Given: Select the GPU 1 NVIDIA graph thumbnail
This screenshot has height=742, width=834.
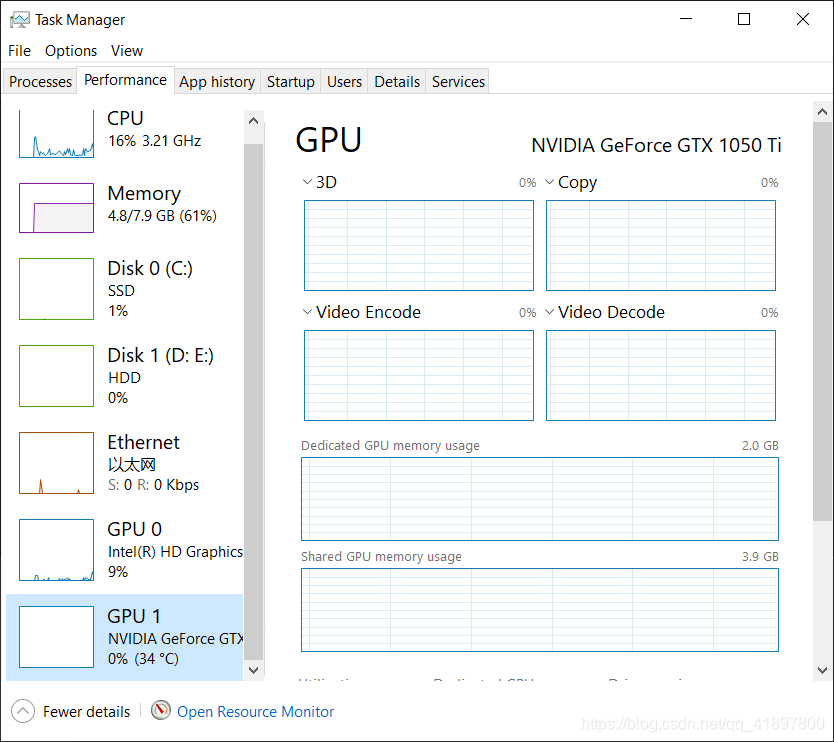Looking at the screenshot, I should 56,637.
